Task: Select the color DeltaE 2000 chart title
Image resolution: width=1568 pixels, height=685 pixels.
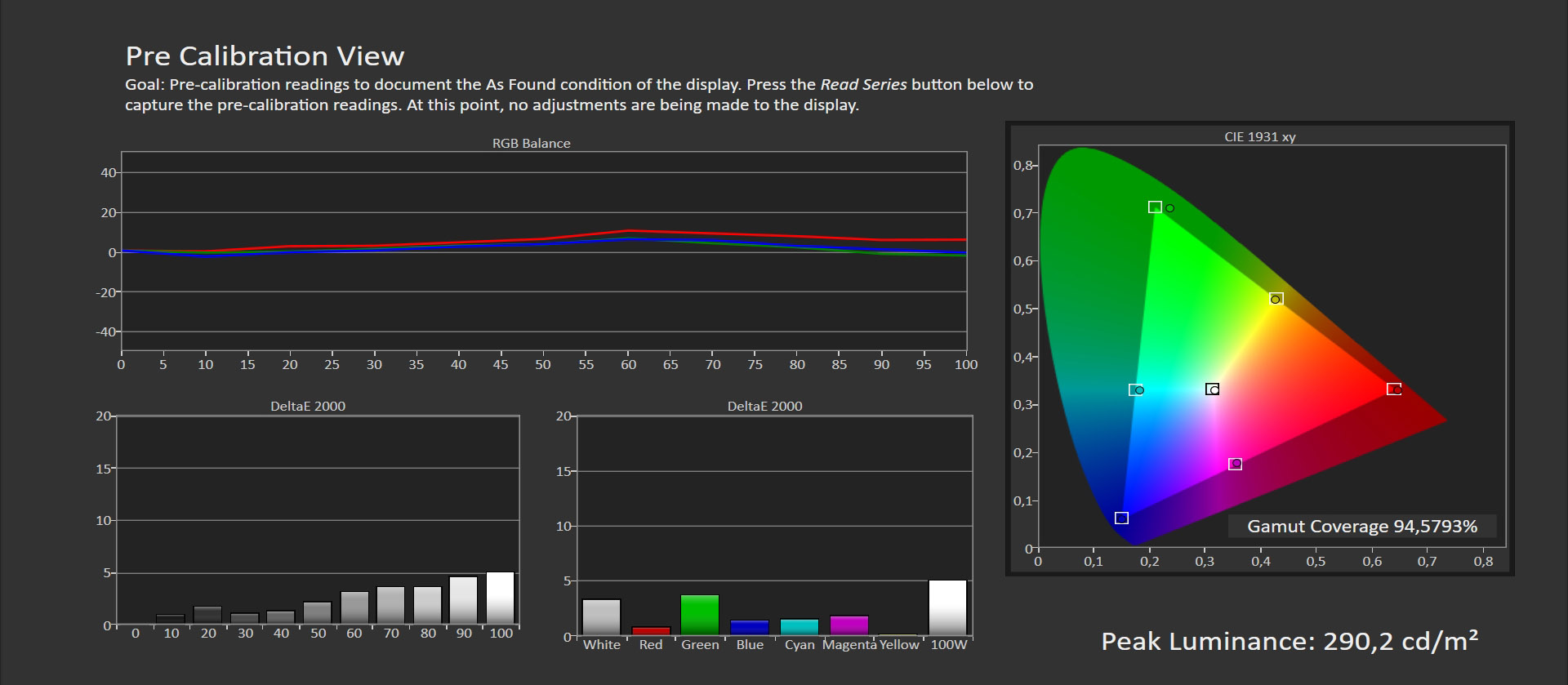Action: [x=764, y=406]
